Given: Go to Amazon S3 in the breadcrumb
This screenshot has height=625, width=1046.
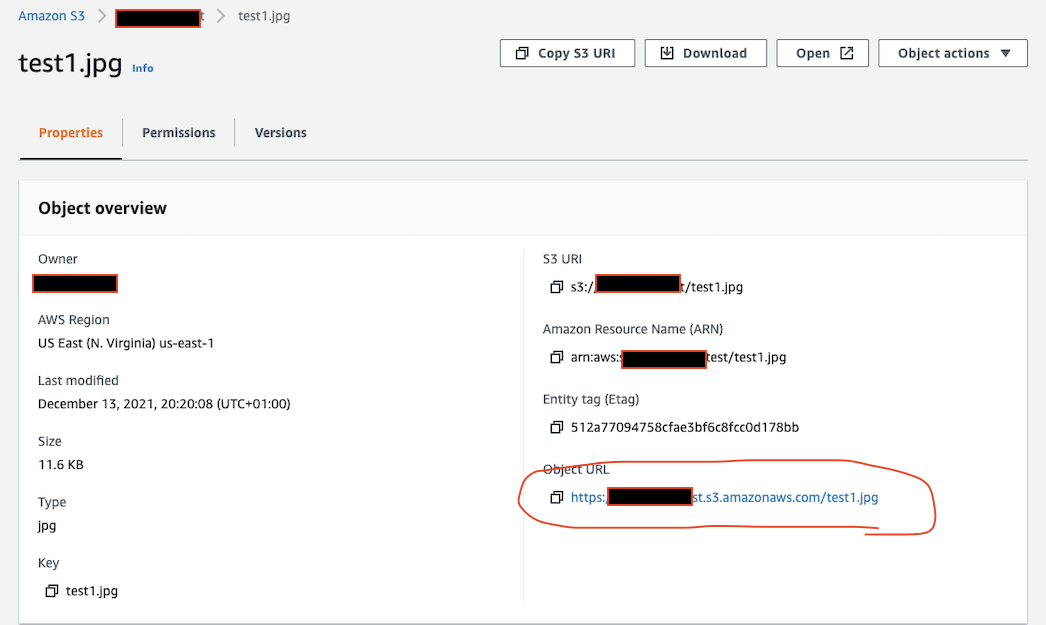Looking at the screenshot, I should click(51, 17).
